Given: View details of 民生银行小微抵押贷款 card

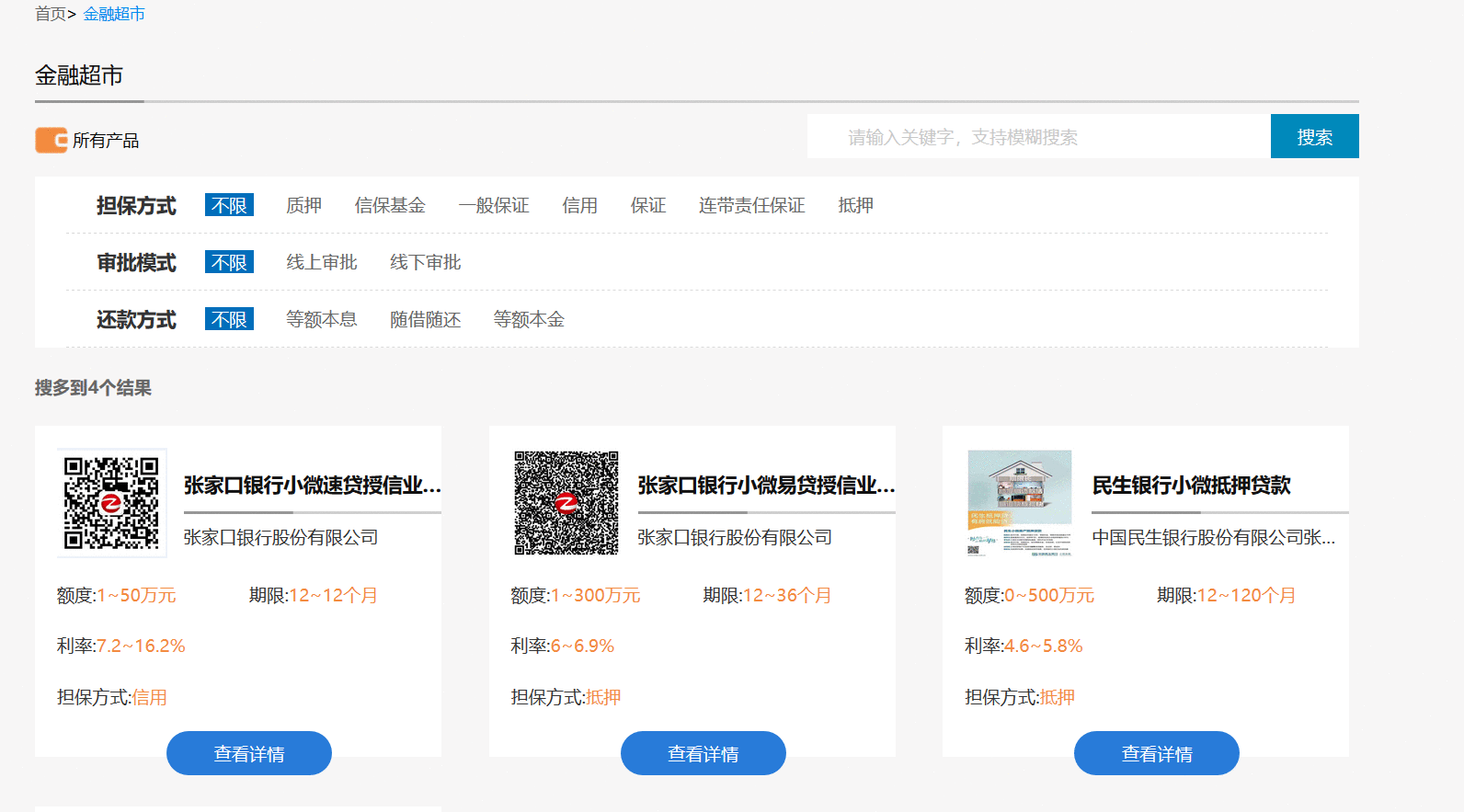Looking at the screenshot, I should [x=1157, y=753].
